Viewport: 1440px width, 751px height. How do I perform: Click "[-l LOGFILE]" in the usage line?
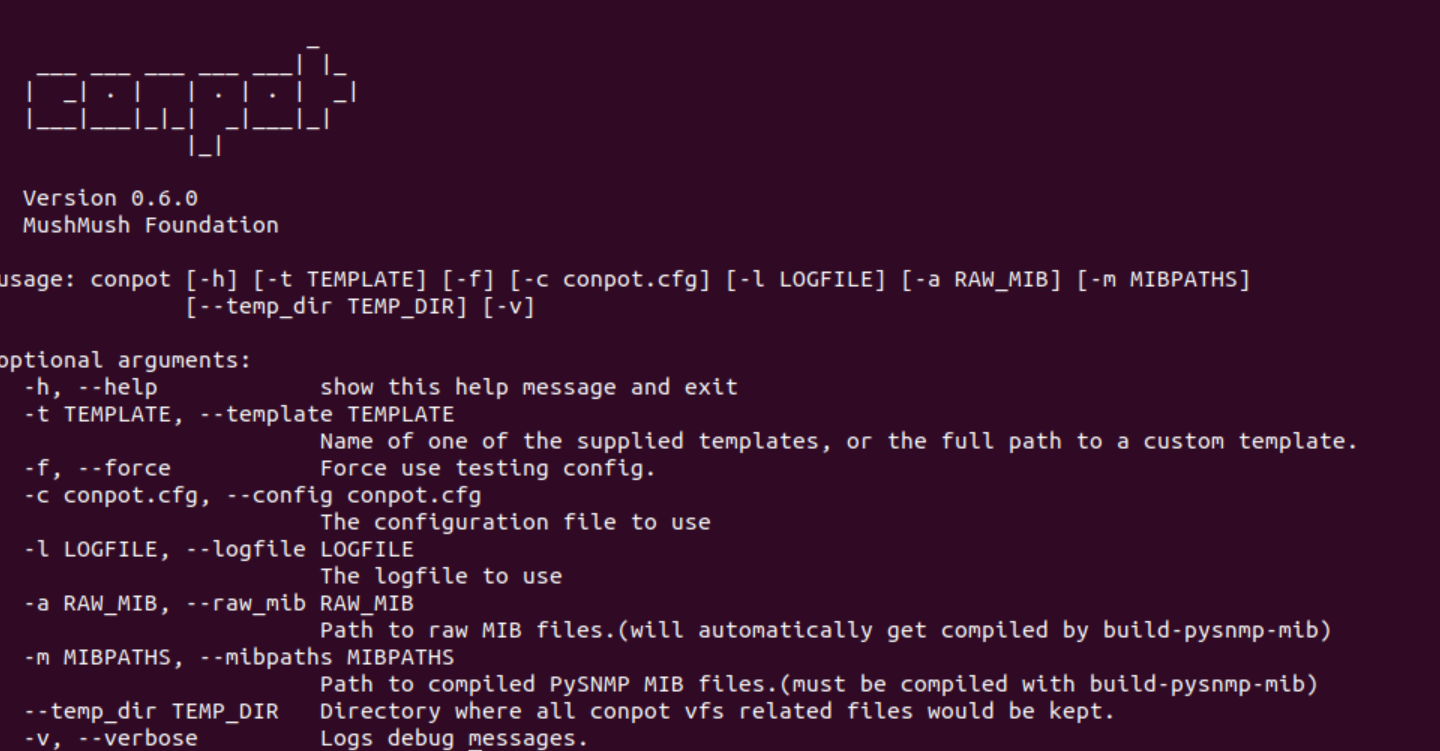[x=806, y=279]
